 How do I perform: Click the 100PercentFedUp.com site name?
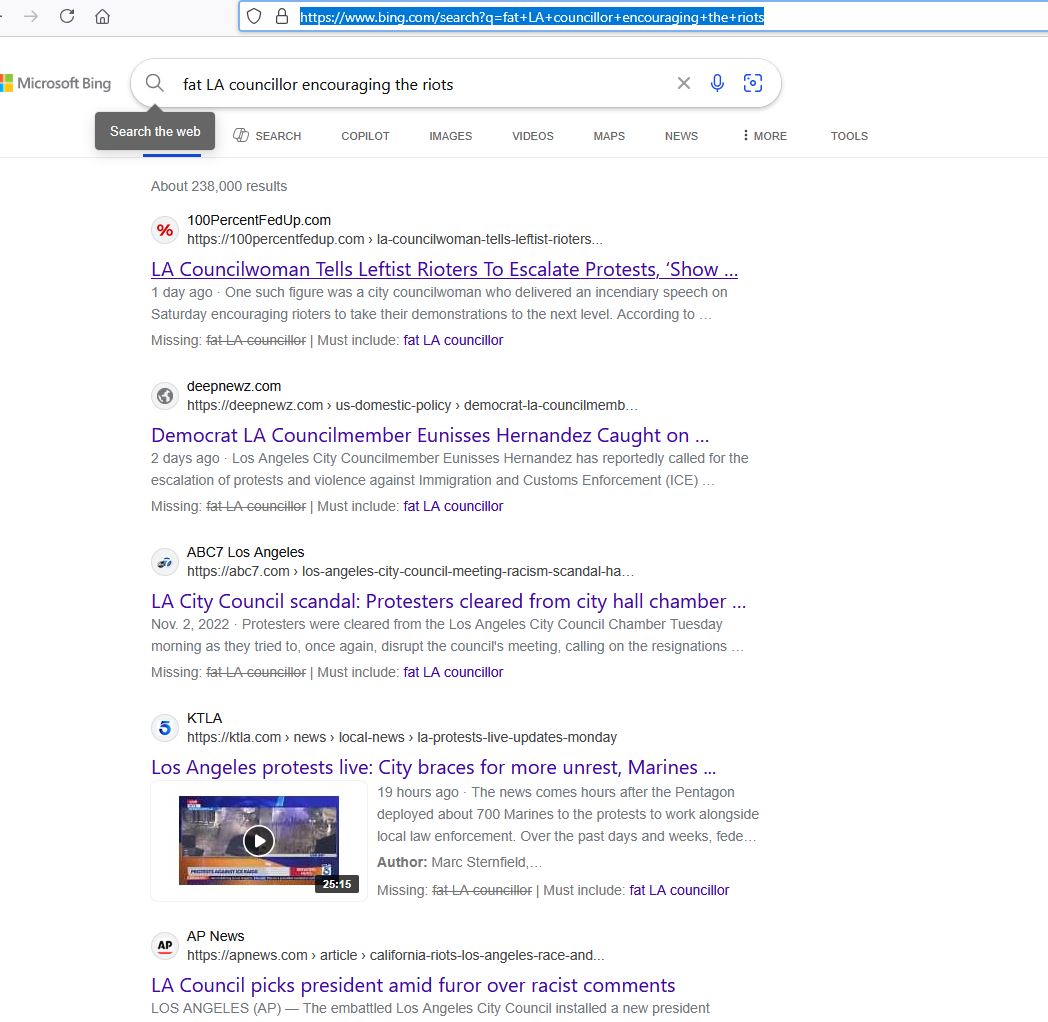pos(259,220)
